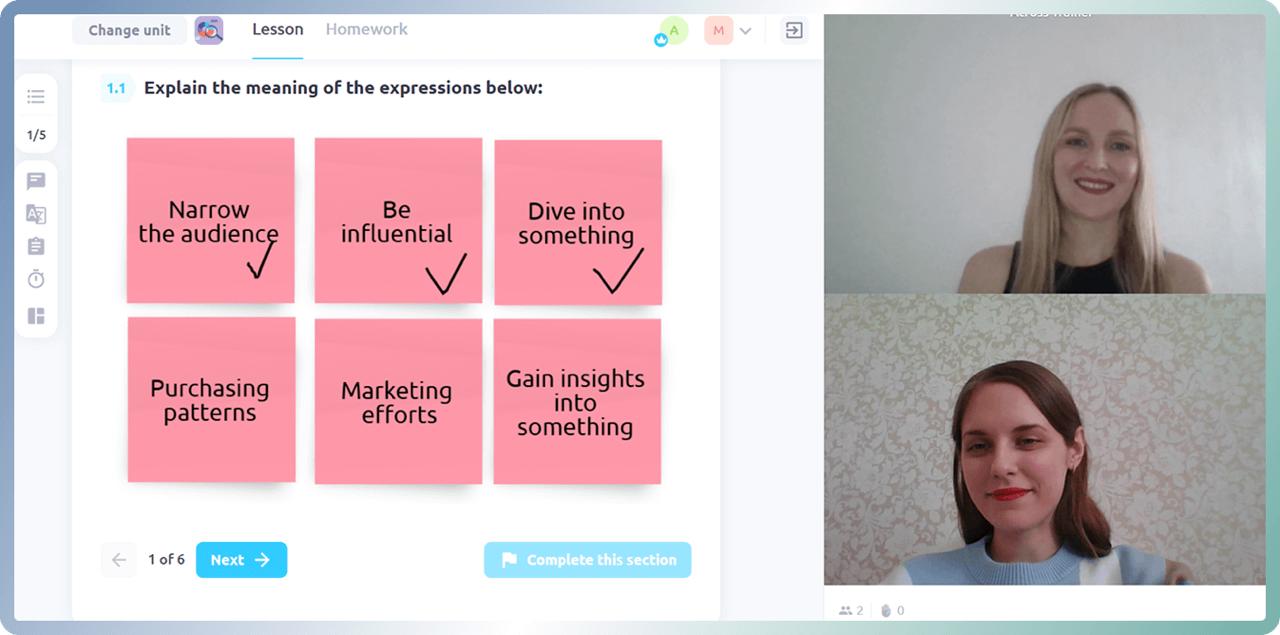Viewport: 1280px width, 635px height.
Task: Open the translator tool icon
Action: [36, 214]
